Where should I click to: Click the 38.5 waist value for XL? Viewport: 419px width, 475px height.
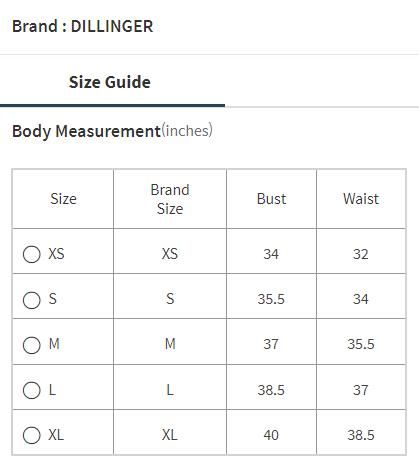361,435
